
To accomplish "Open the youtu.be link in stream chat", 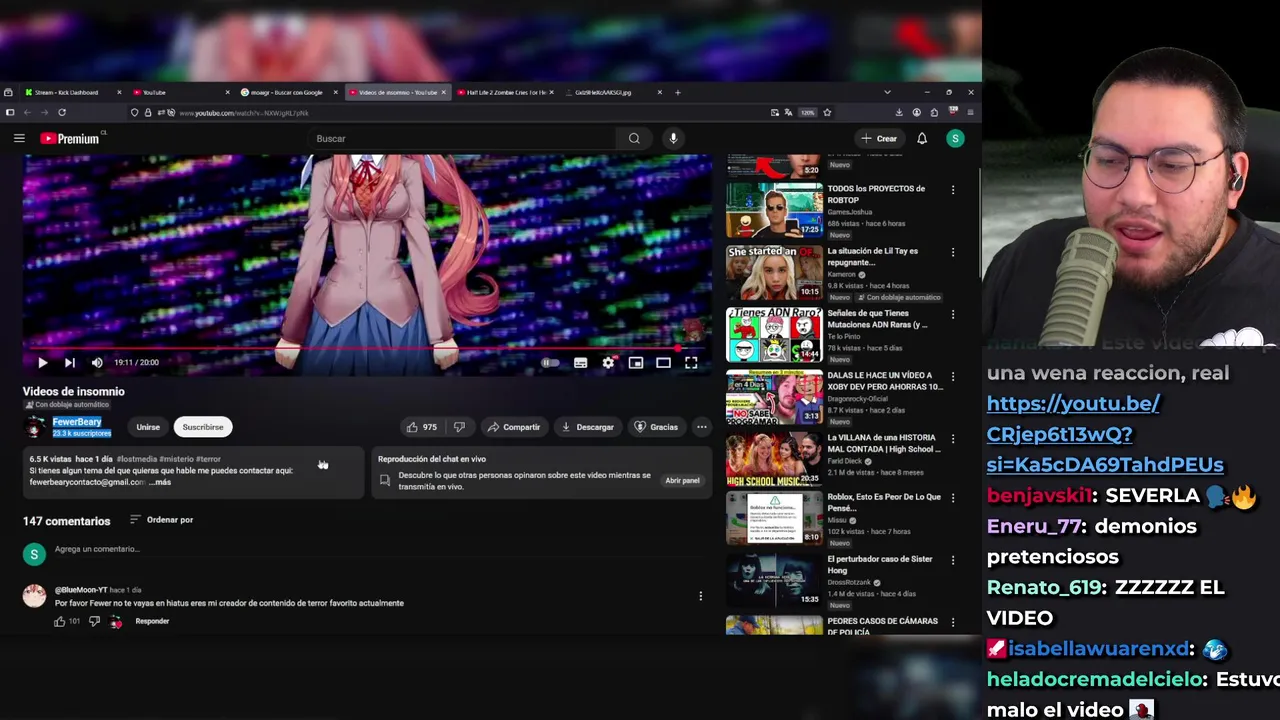I will click(1105, 434).
